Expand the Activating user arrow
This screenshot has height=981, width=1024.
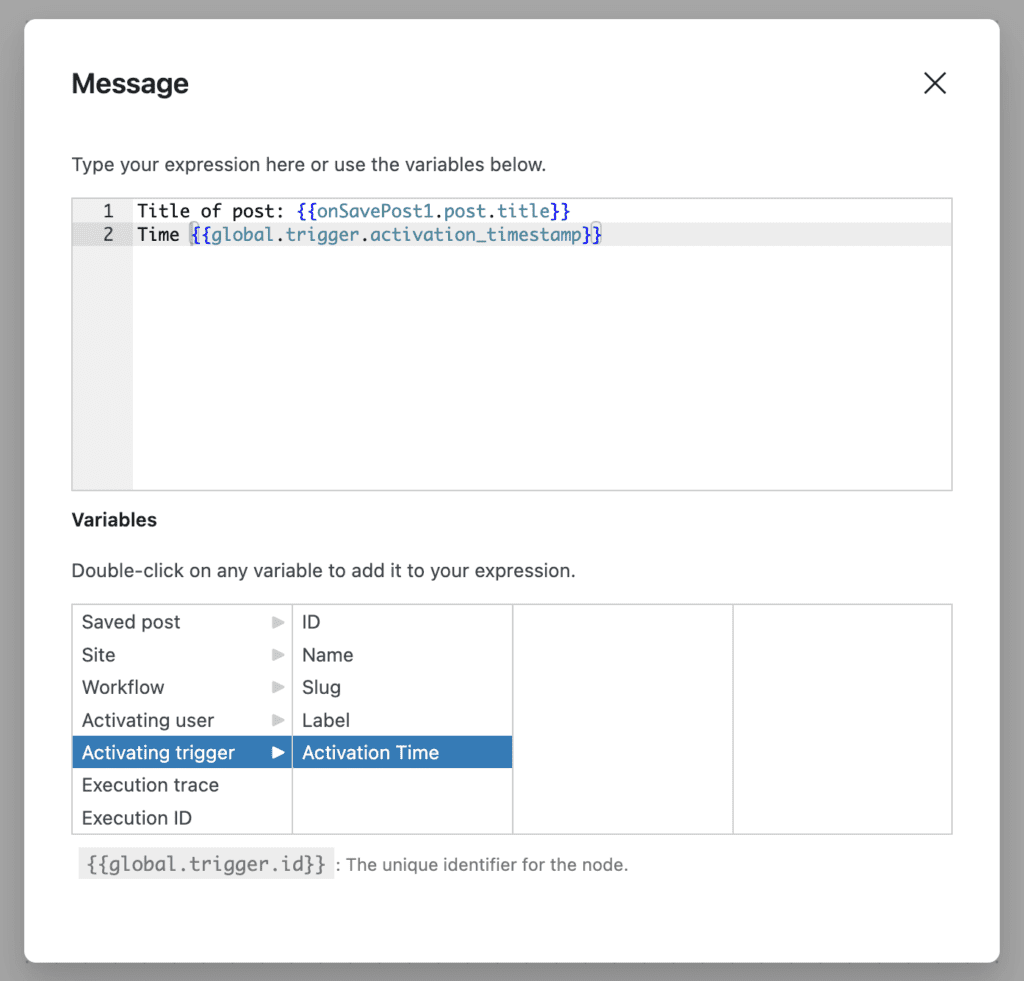278,720
